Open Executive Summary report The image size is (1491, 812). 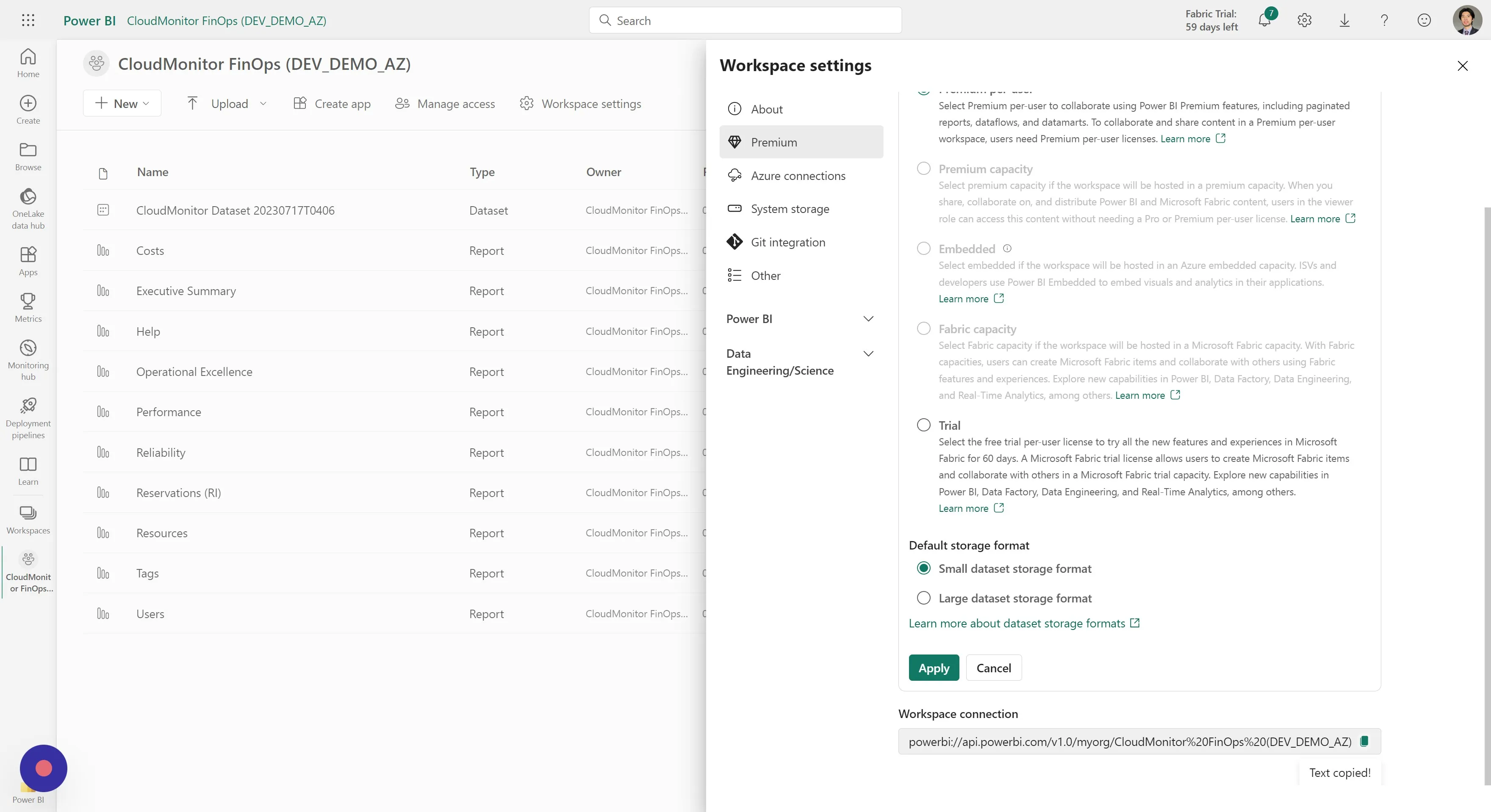tap(186, 291)
